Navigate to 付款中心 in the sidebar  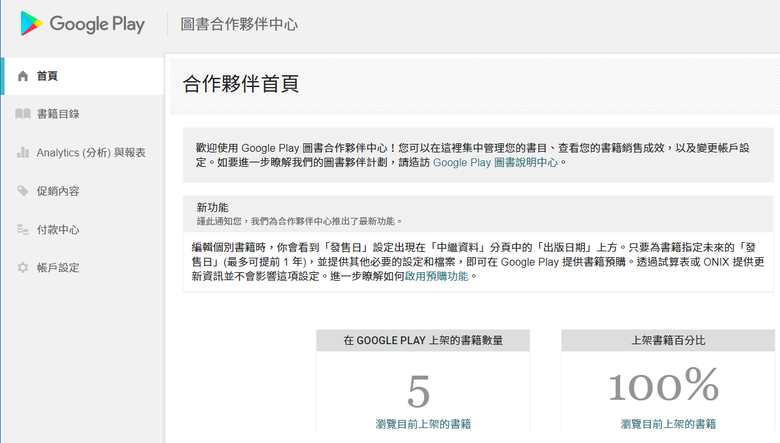click(58, 229)
